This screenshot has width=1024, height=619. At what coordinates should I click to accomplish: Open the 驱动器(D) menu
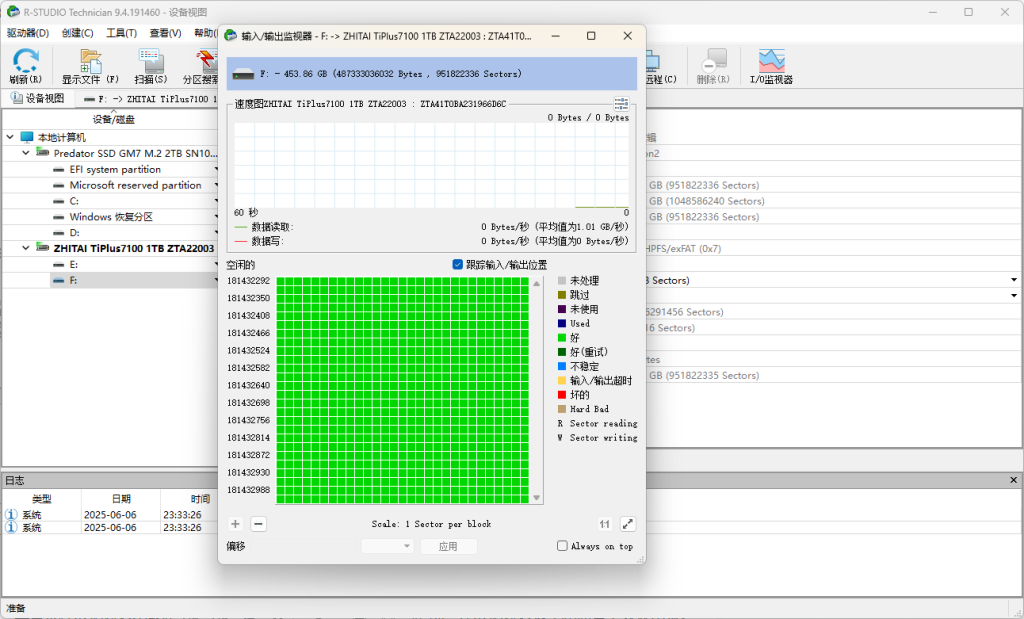click(x=28, y=33)
